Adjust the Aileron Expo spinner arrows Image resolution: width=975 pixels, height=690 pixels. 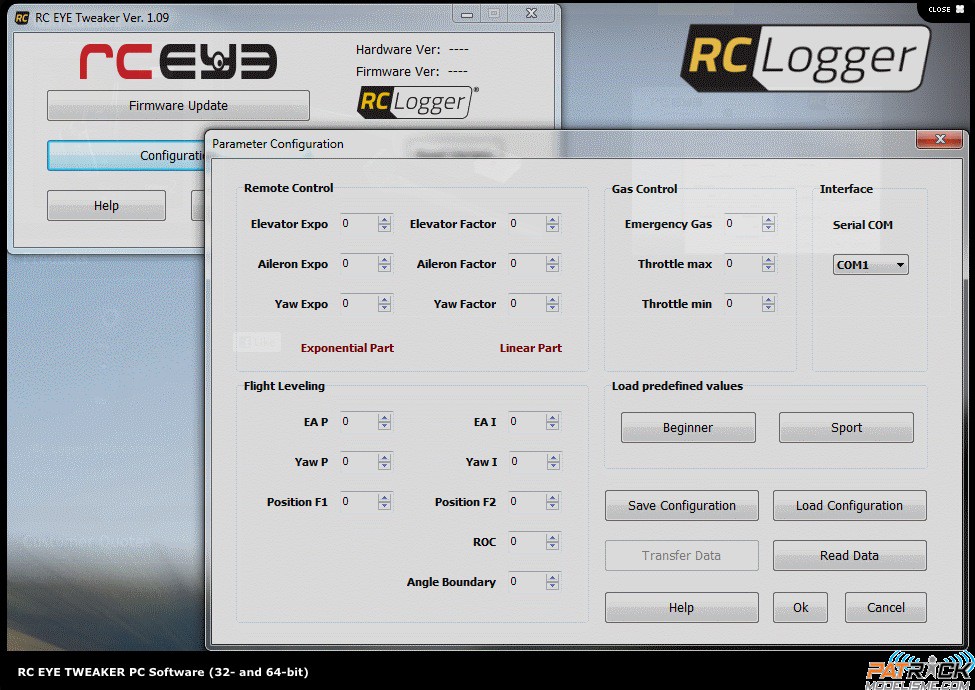tap(384, 264)
